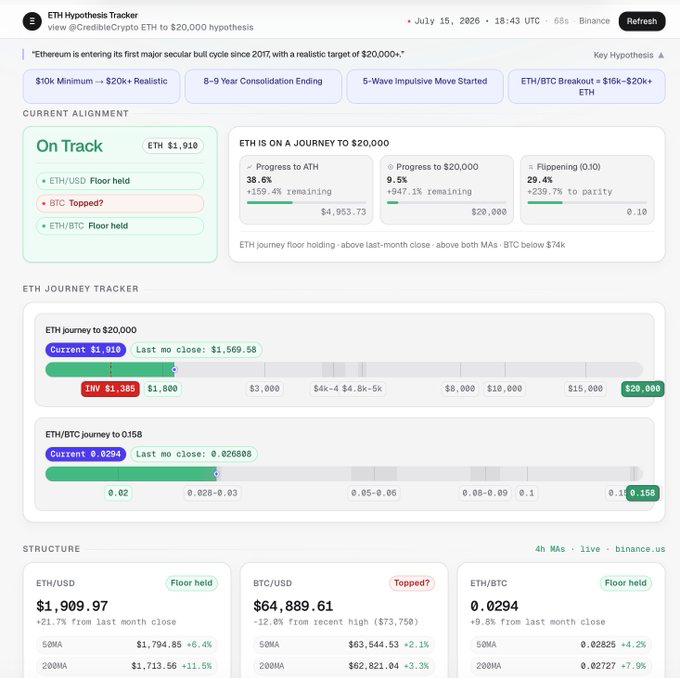Click the ETH/USD 50MA row
Viewport: 680px width, 678px height.
point(127,645)
